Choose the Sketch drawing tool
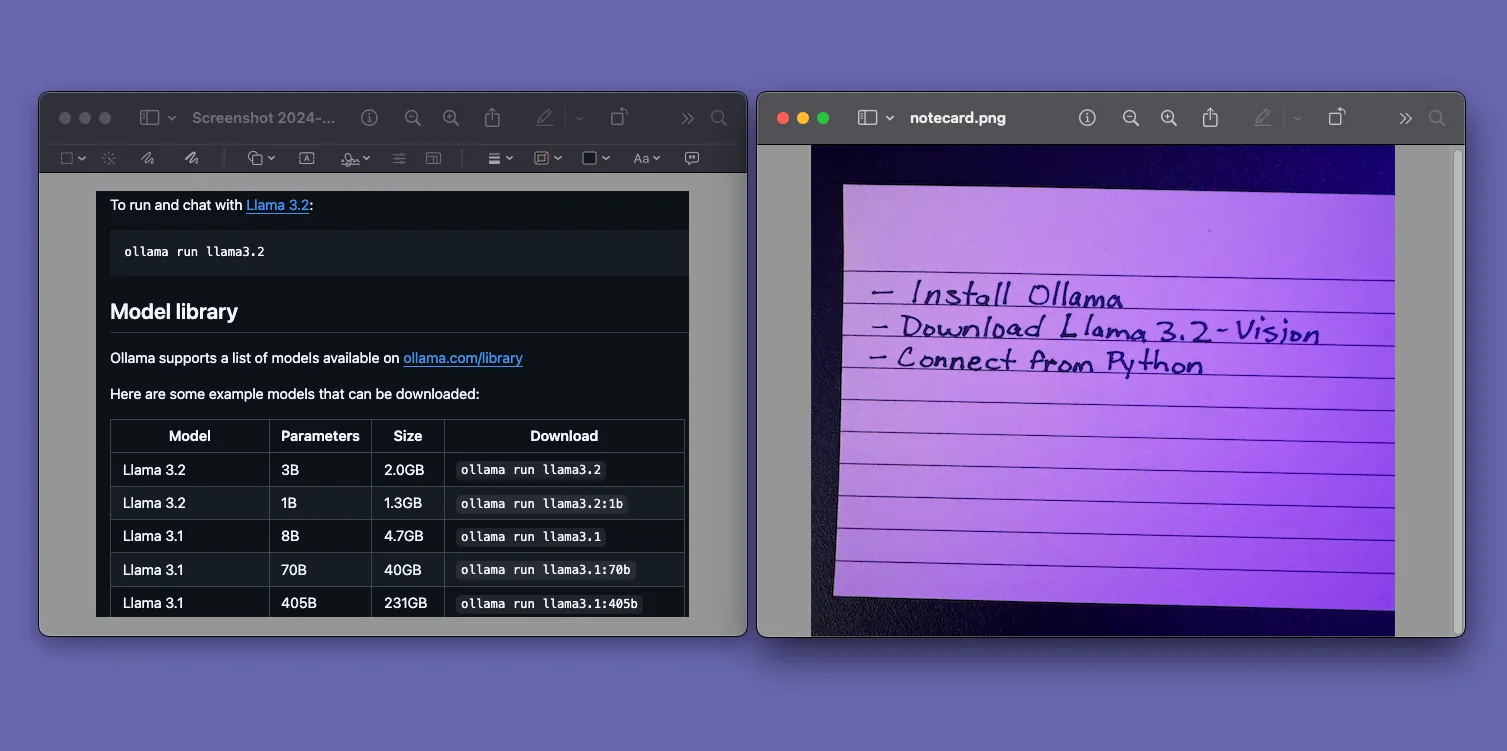 point(148,158)
